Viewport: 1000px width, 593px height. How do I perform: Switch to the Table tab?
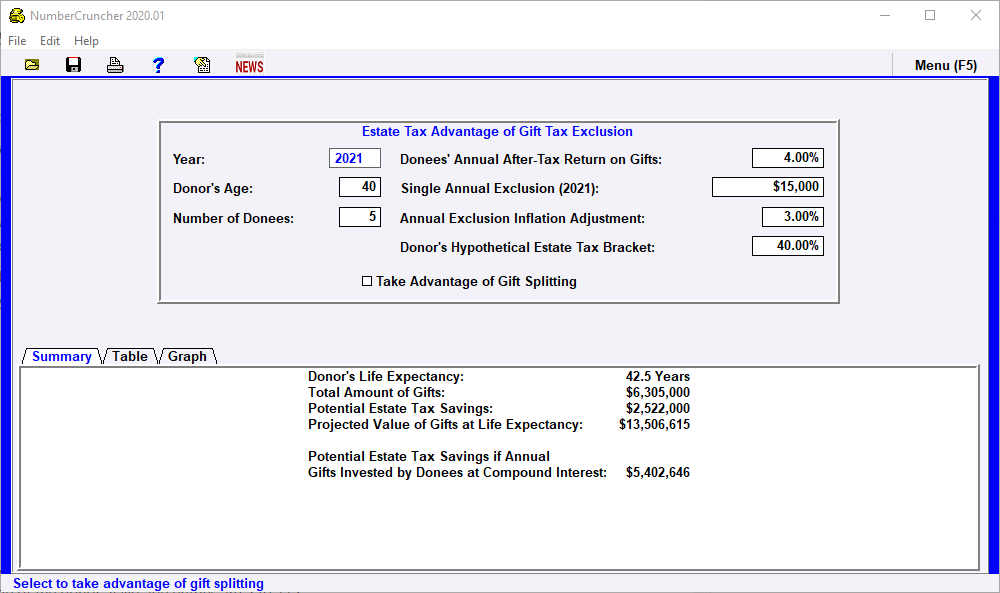coord(129,356)
